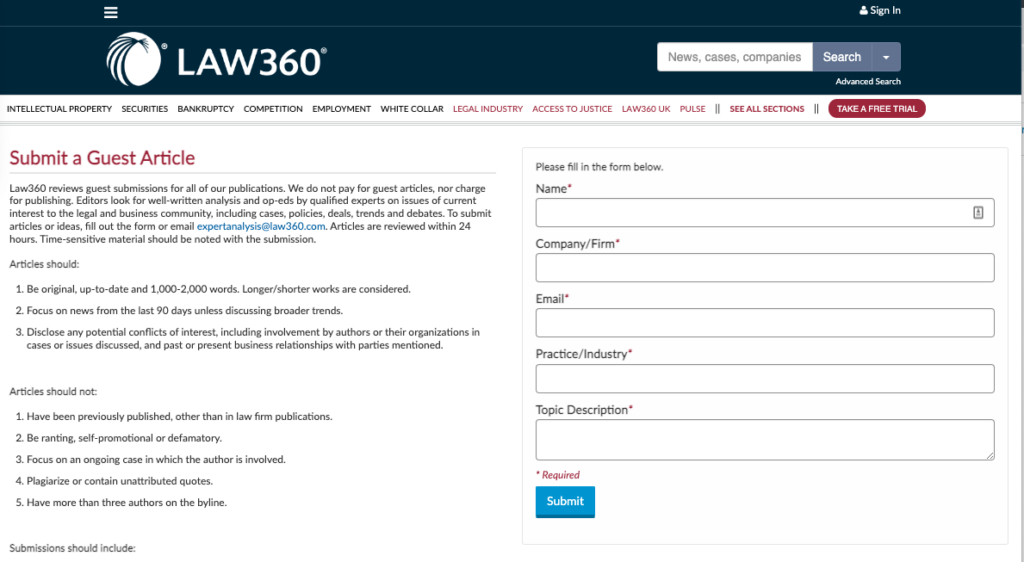Open the hamburger menu icon
1024x562 pixels.
point(110,12)
